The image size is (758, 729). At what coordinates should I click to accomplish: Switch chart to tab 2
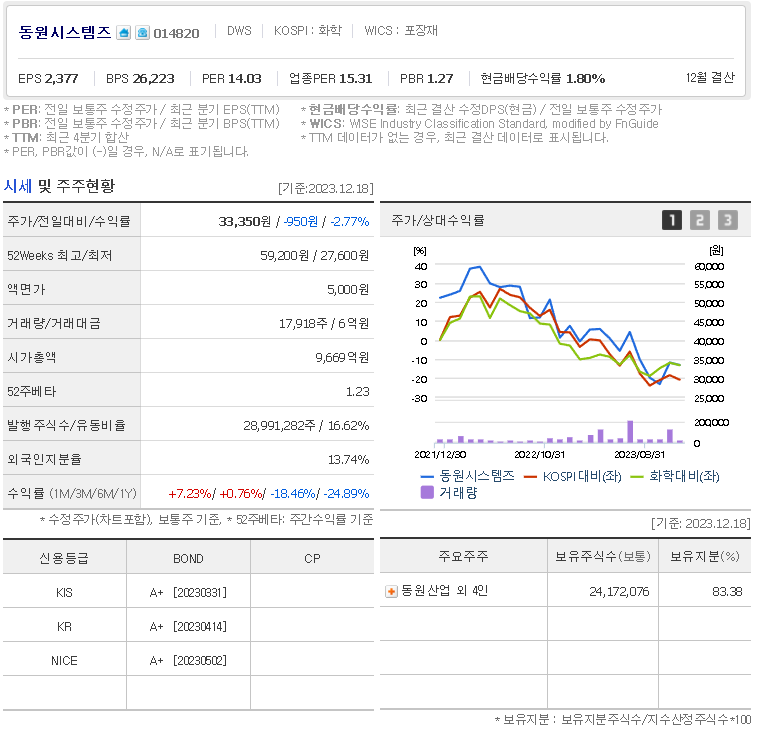point(700,220)
